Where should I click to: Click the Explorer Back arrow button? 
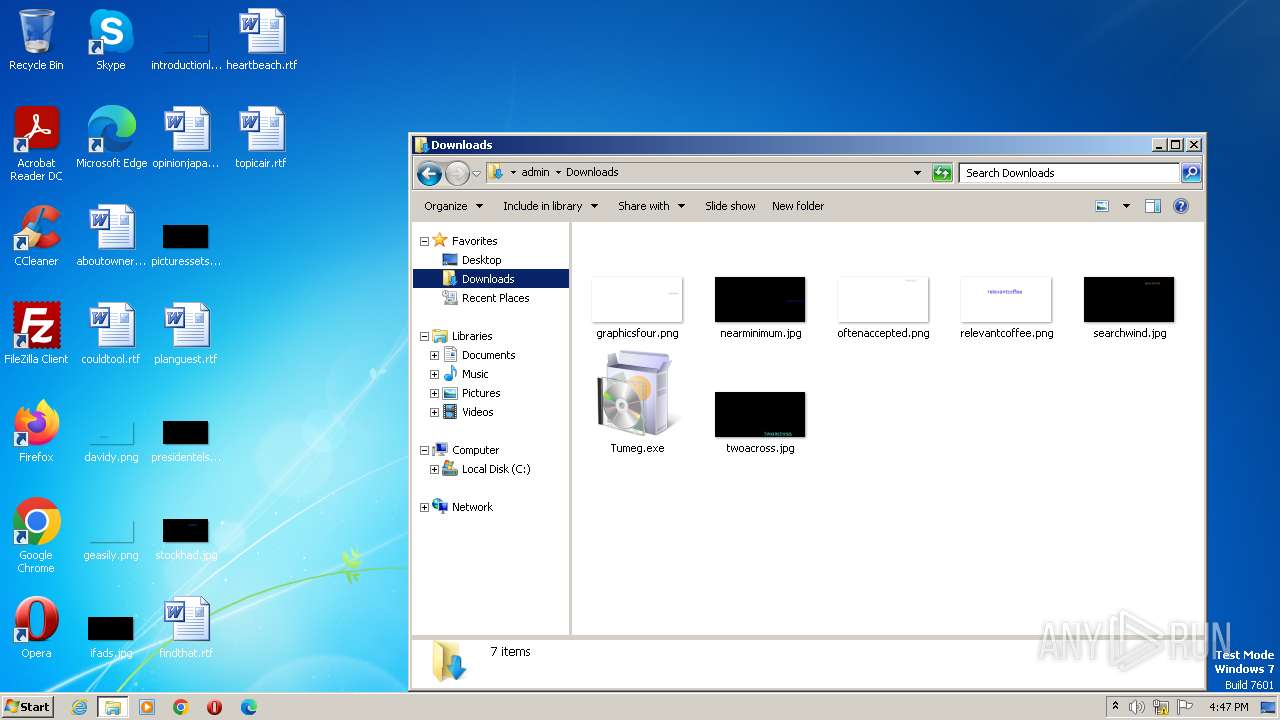429,173
